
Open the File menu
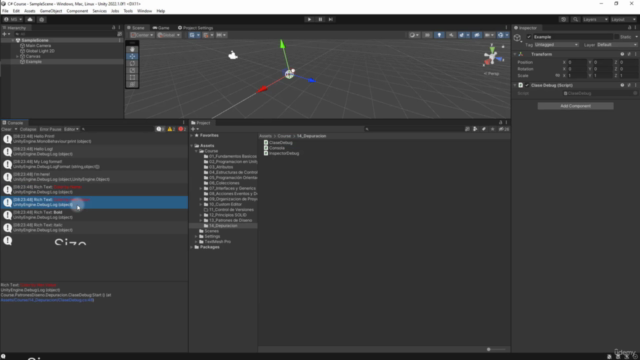pyautogui.click(x=5, y=11)
